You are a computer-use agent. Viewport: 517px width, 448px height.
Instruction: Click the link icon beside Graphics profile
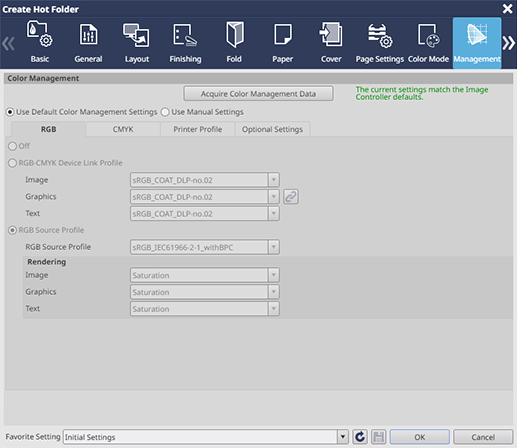click(x=291, y=197)
